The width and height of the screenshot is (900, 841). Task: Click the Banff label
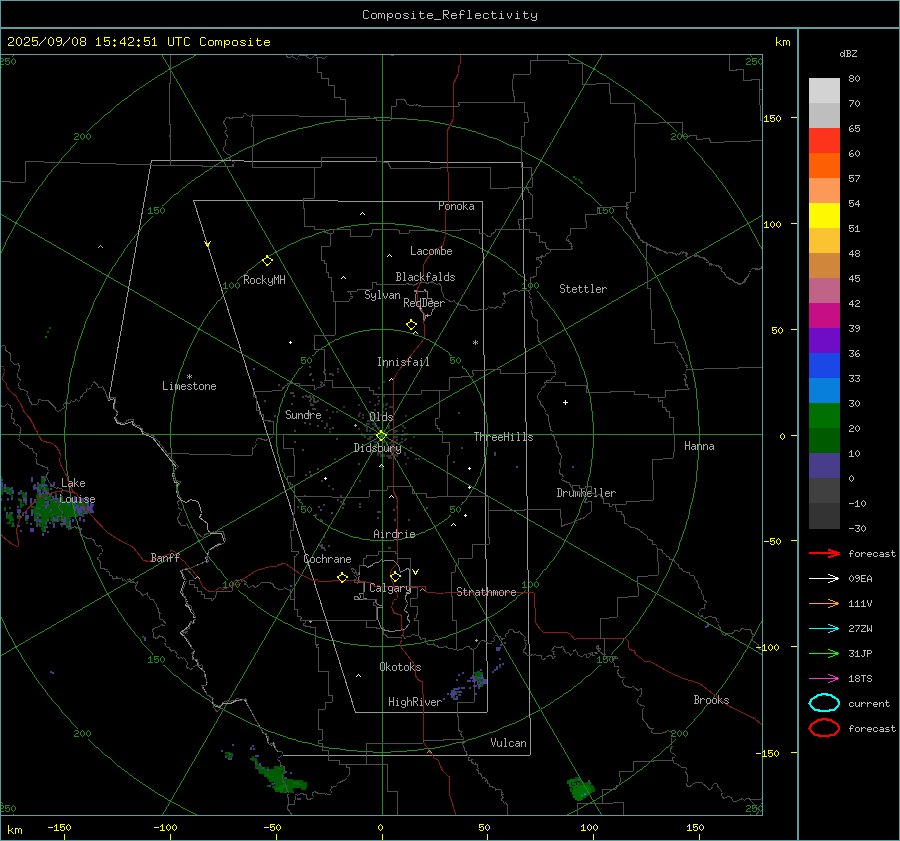pos(165,557)
